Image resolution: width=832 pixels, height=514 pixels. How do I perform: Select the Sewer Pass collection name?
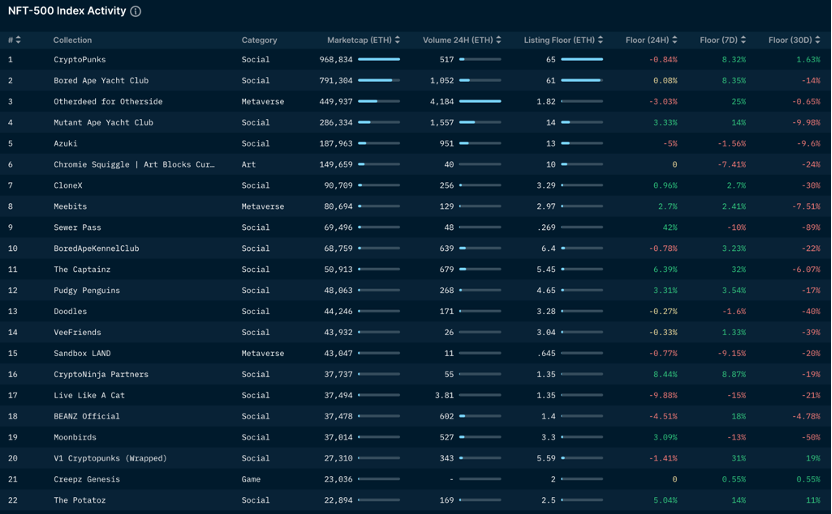[x=77, y=227]
